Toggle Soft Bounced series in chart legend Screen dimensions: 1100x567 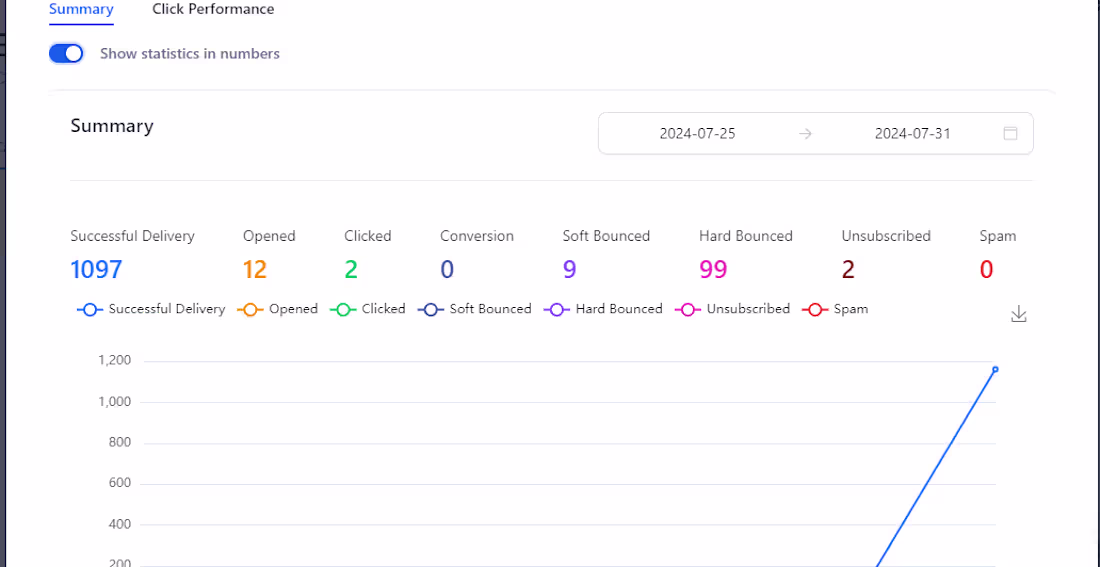[x=475, y=309]
